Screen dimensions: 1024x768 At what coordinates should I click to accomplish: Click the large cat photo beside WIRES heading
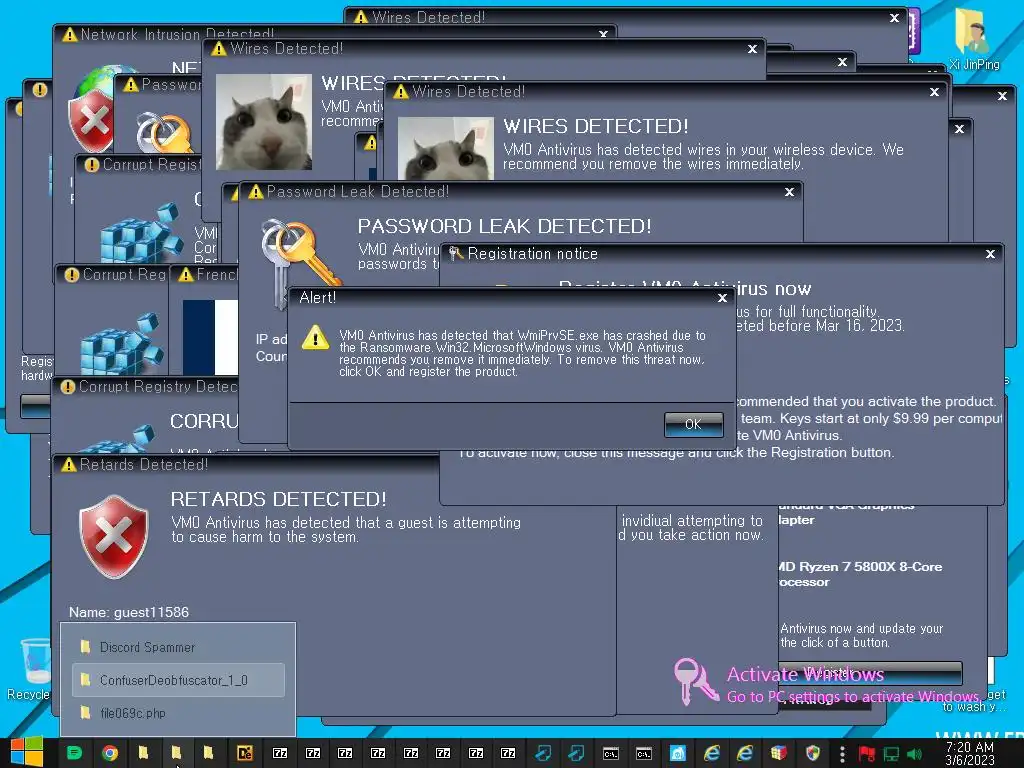[264, 121]
